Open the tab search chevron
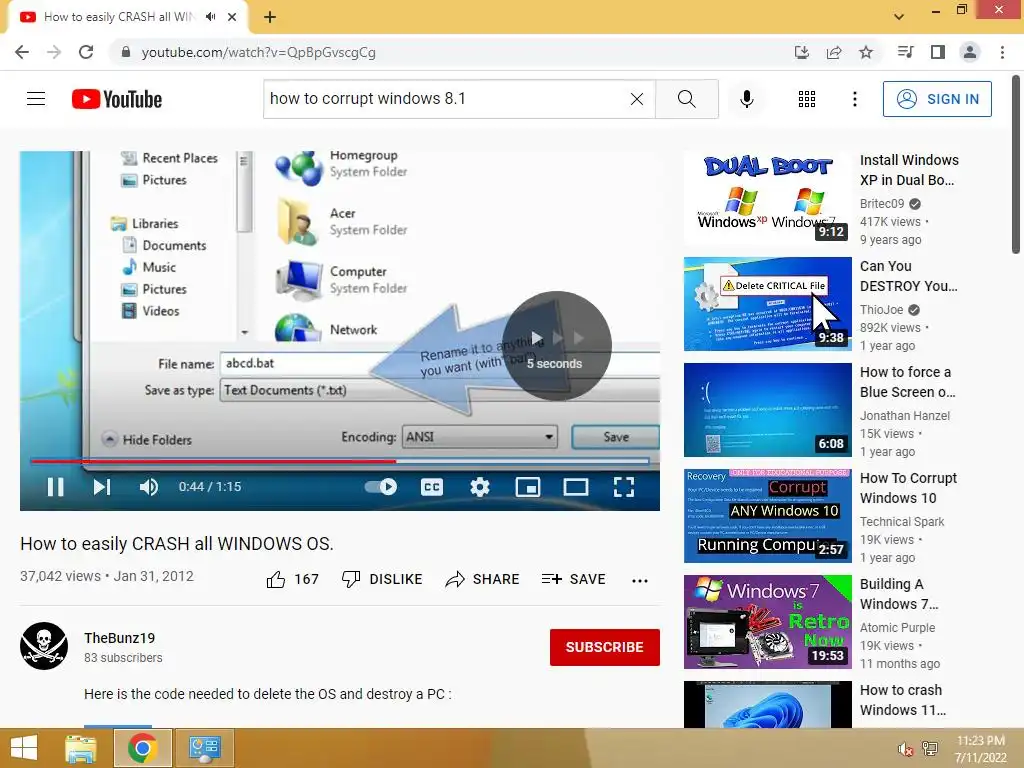The height and width of the screenshot is (768, 1024). coord(899,17)
